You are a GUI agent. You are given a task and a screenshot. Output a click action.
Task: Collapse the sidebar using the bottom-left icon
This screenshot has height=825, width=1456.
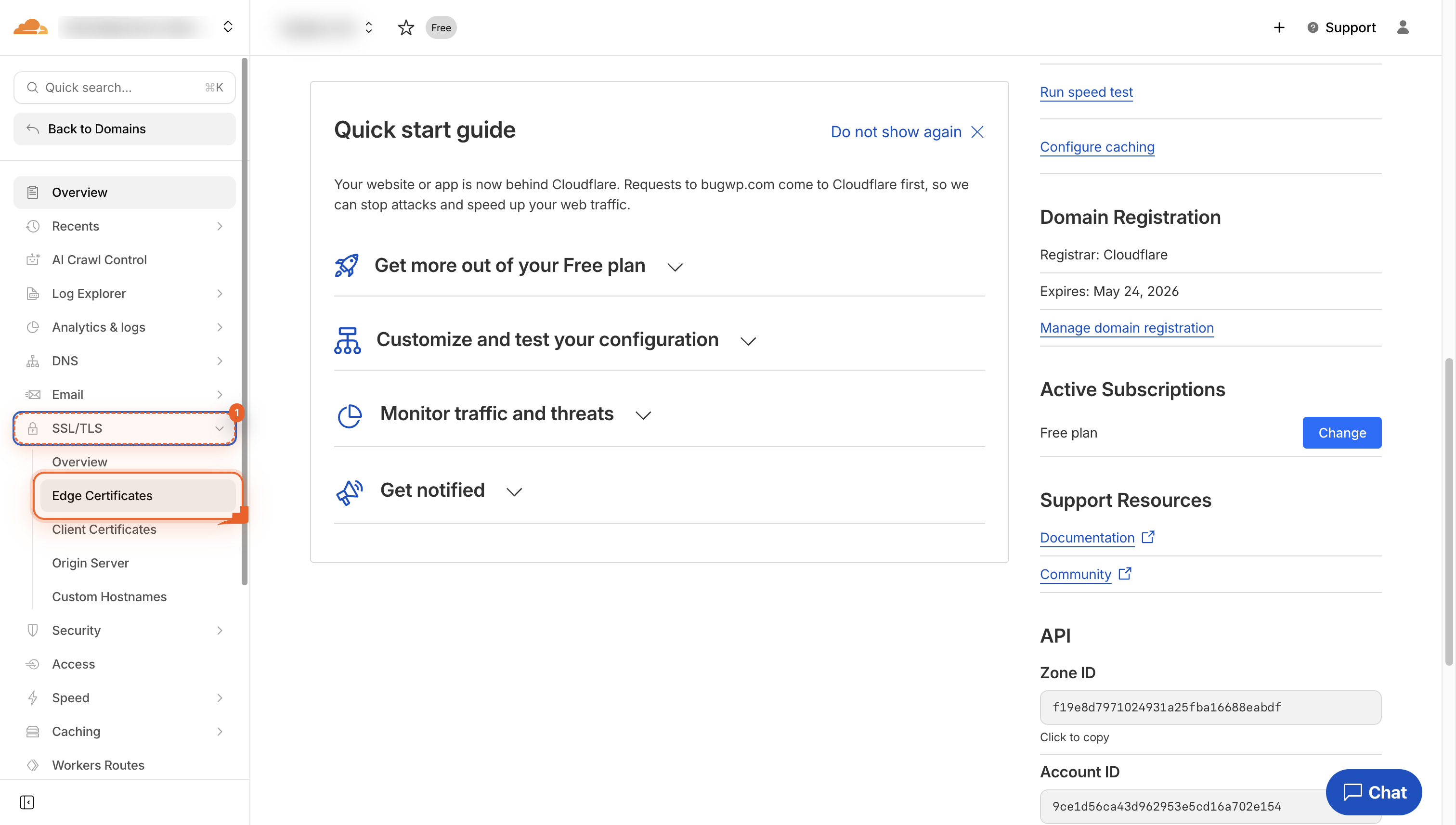point(26,802)
